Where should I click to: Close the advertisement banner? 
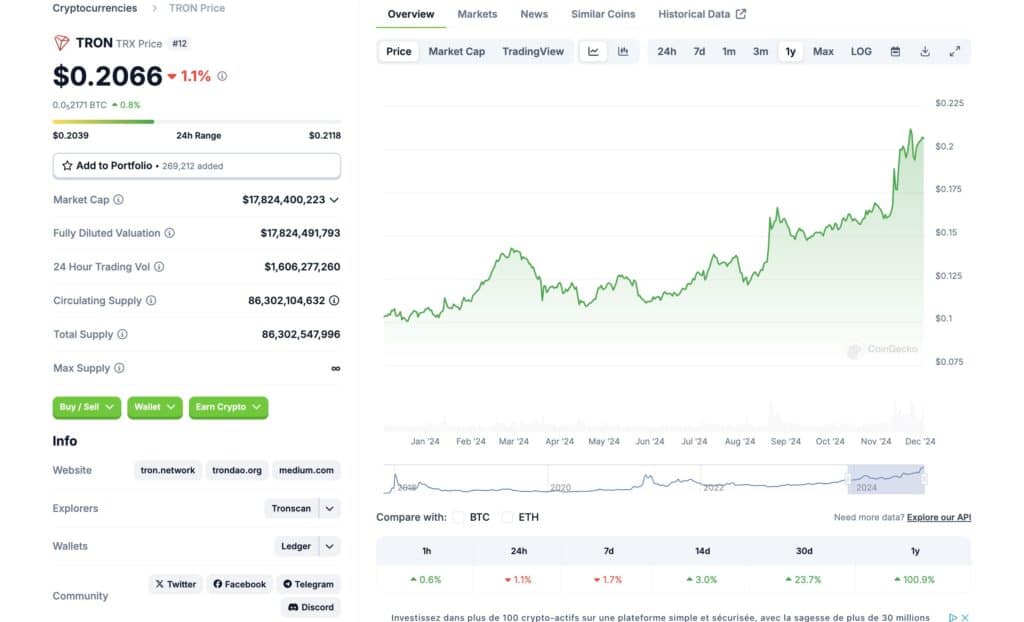pos(965,617)
